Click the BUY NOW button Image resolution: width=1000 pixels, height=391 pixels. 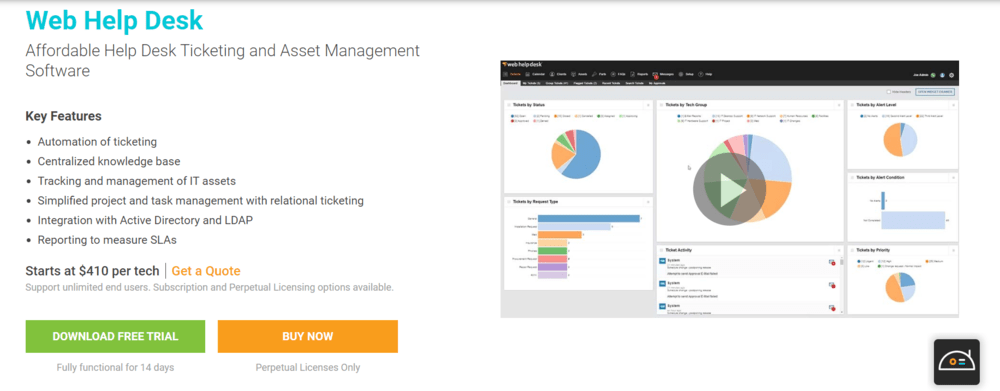coord(307,336)
